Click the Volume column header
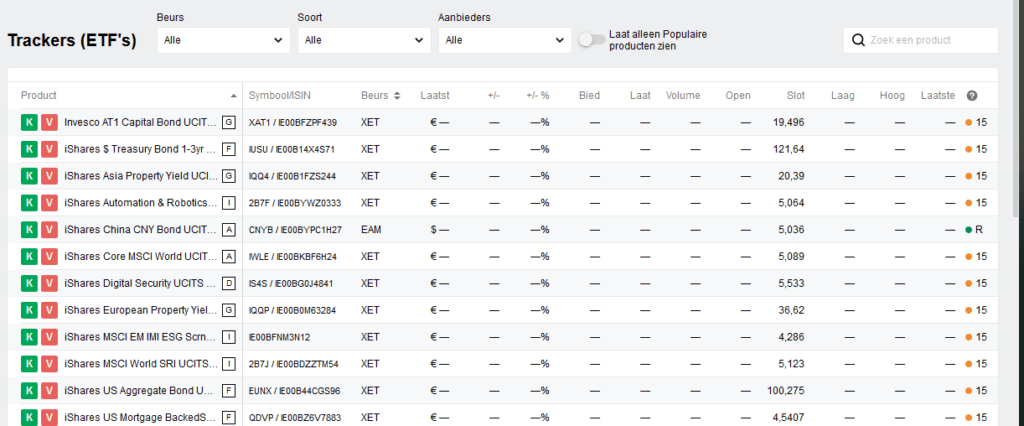Screen dimensions: 1024x426 (683, 95)
